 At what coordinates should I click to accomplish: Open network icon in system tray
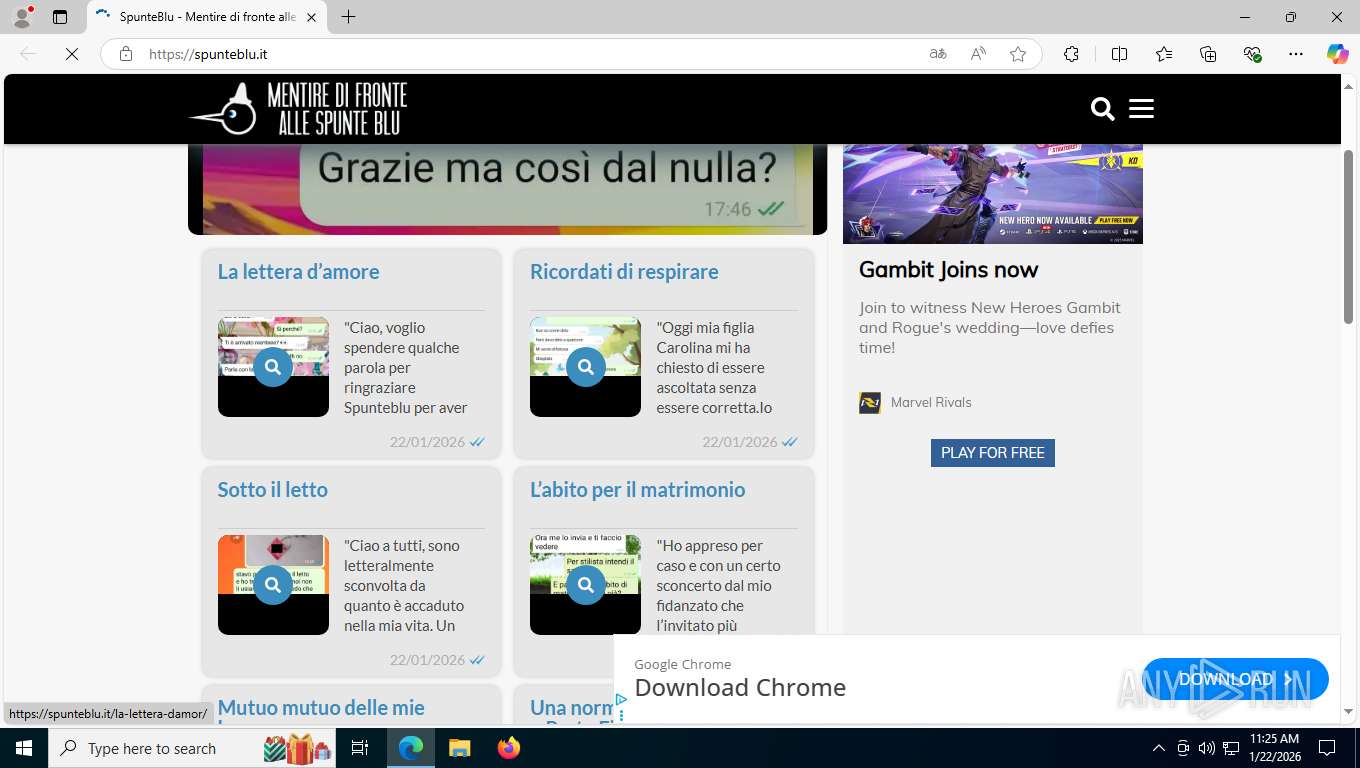pyautogui.click(x=1231, y=748)
